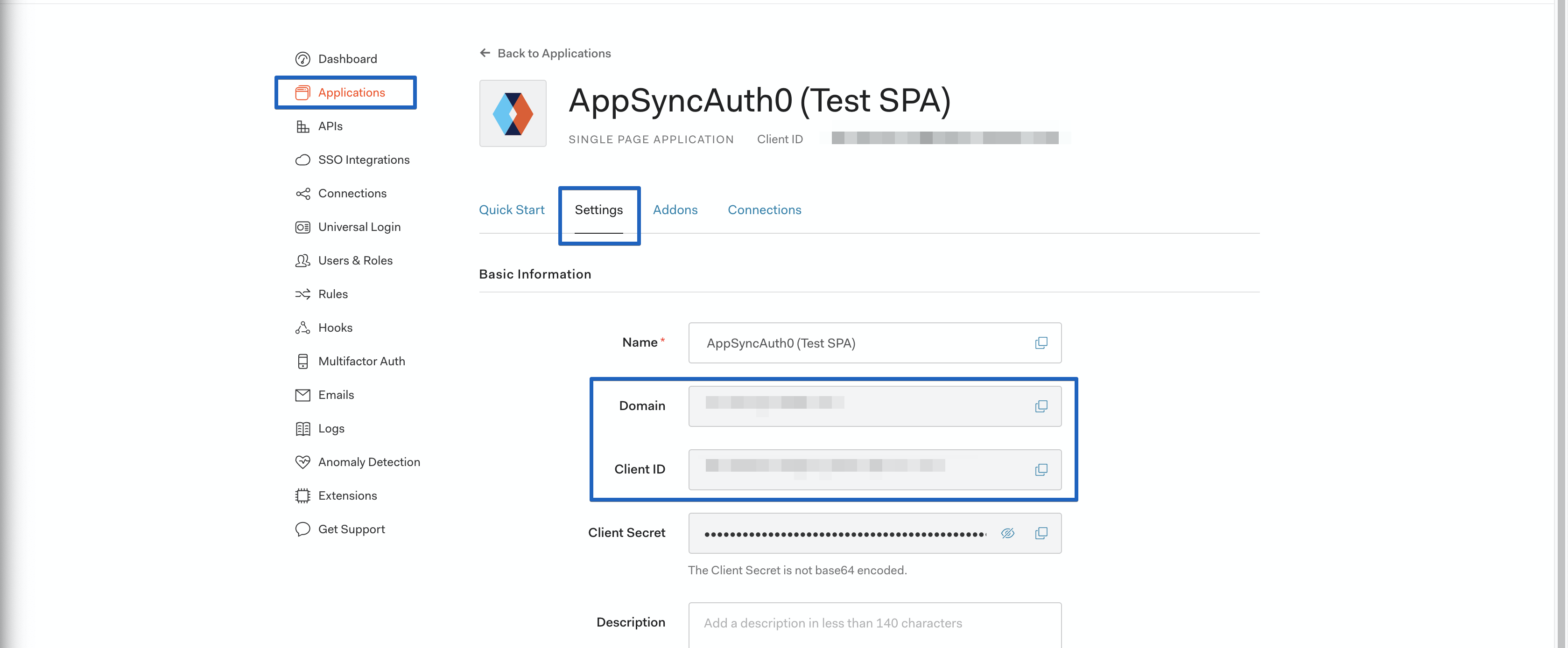Reveal the Client Secret value
1568x648 pixels.
(x=1008, y=533)
